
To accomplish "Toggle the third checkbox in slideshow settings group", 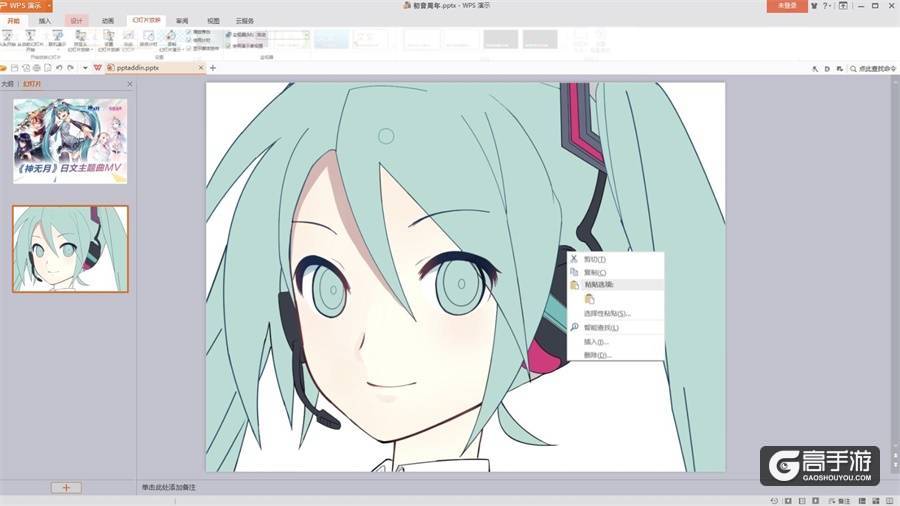I will pyautogui.click(x=188, y=49).
